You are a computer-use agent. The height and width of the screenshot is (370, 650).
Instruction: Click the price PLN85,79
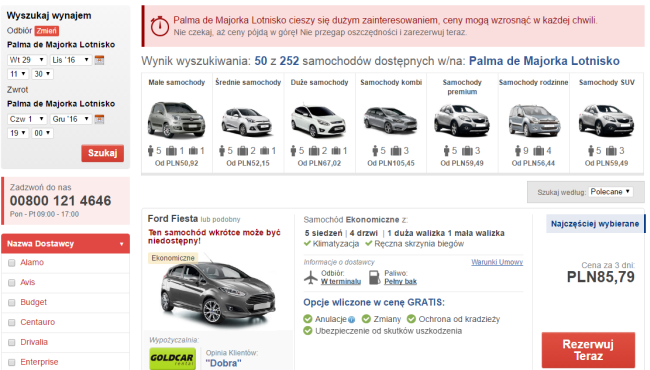[x=601, y=277]
